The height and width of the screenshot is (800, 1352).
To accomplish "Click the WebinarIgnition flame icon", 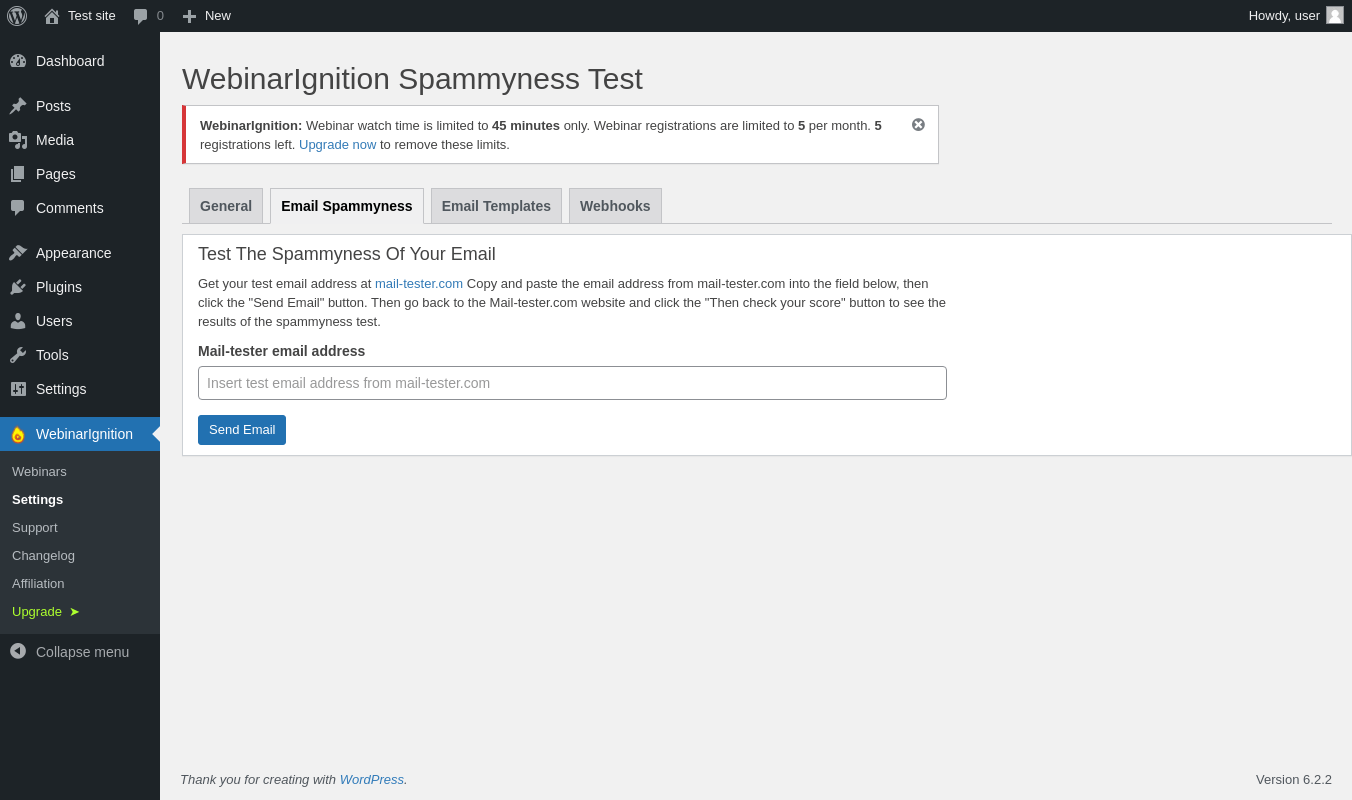I will [x=18, y=434].
